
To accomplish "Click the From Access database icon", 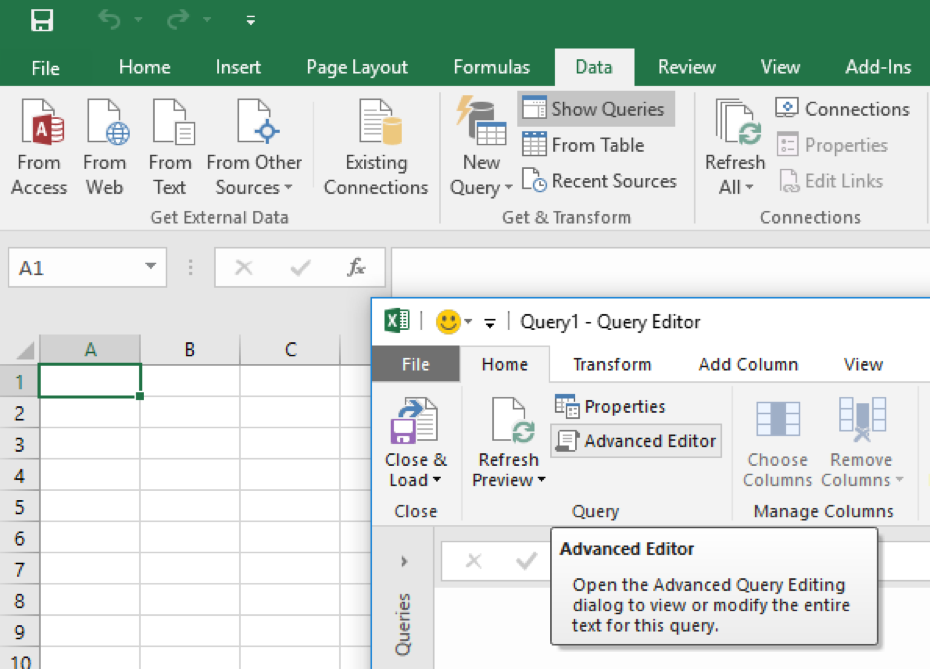I will (x=39, y=125).
